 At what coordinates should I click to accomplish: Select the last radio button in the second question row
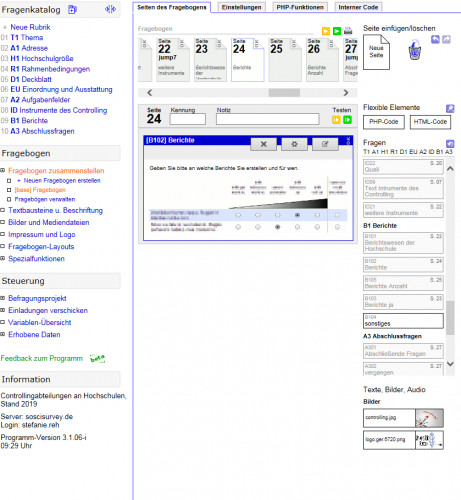tap(337, 227)
